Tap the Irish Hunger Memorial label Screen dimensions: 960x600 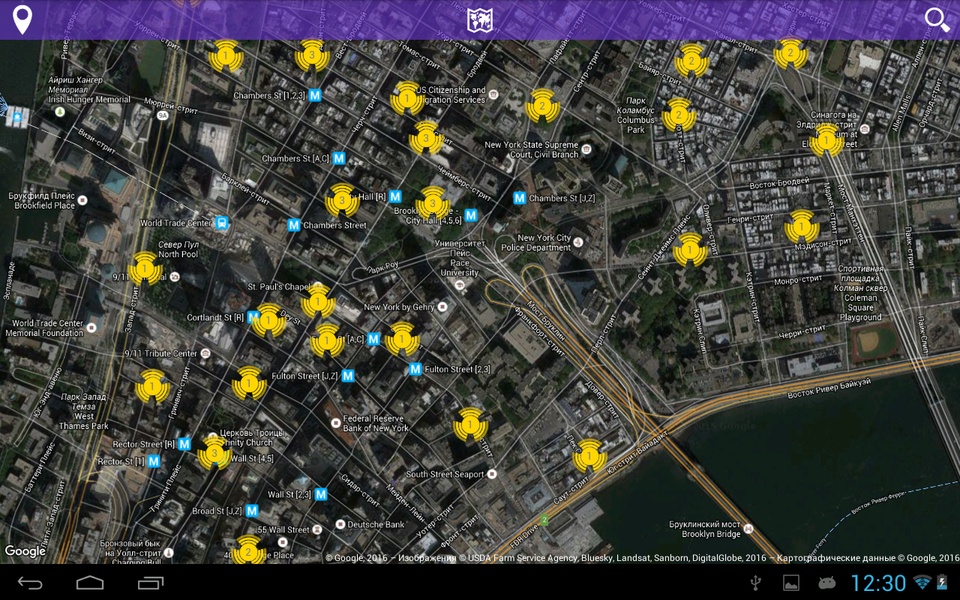click(x=89, y=89)
